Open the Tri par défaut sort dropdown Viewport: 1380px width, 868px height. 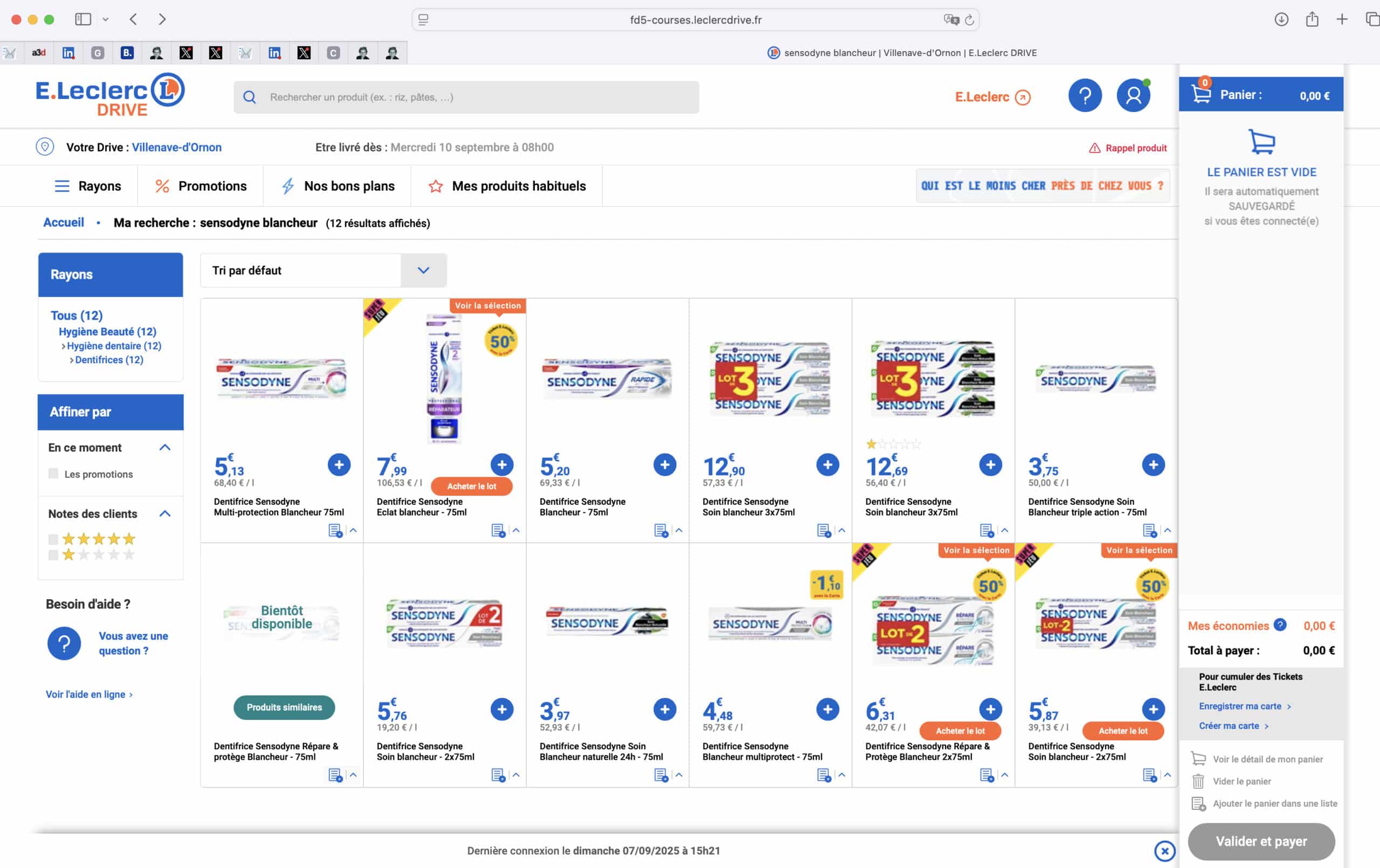coord(323,270)
